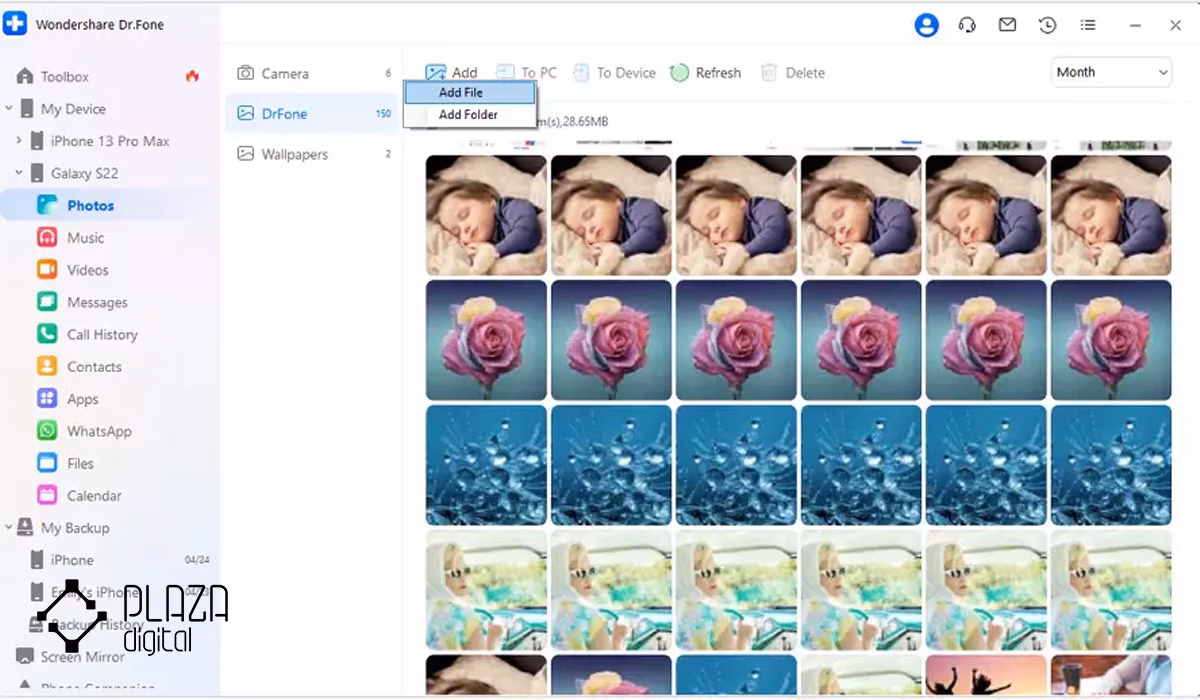Click the Refresh button
The width and height of the screenshot is (1200, 700).
pyautogui.click(x=705, y=72)
